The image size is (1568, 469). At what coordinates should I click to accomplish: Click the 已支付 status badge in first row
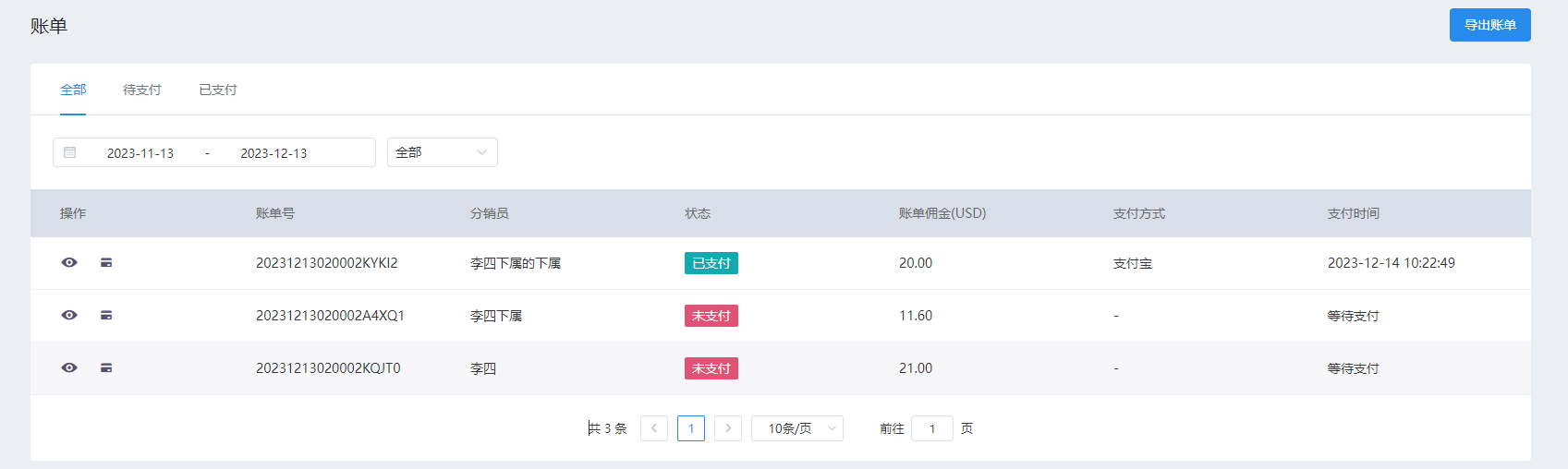pyautogui.click(x=711, y=263)
